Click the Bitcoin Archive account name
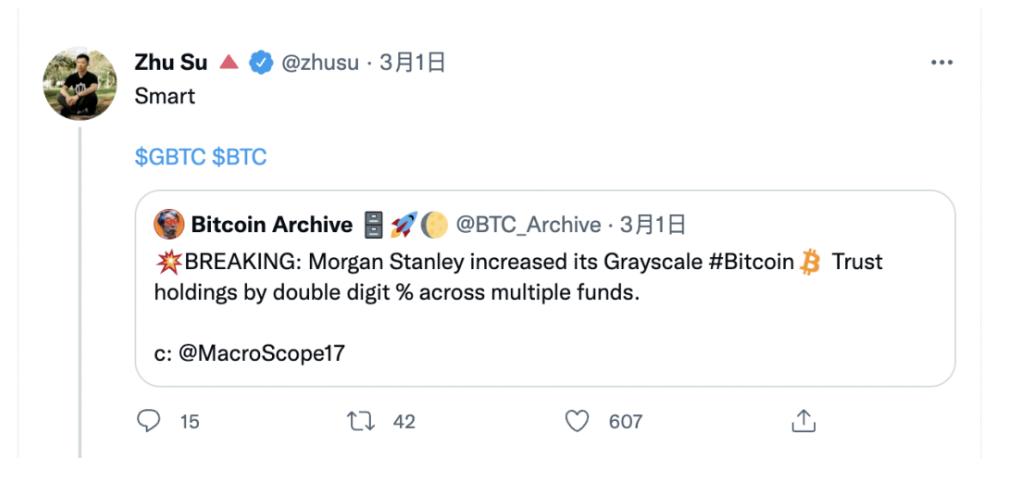 (x=271, y=224)
